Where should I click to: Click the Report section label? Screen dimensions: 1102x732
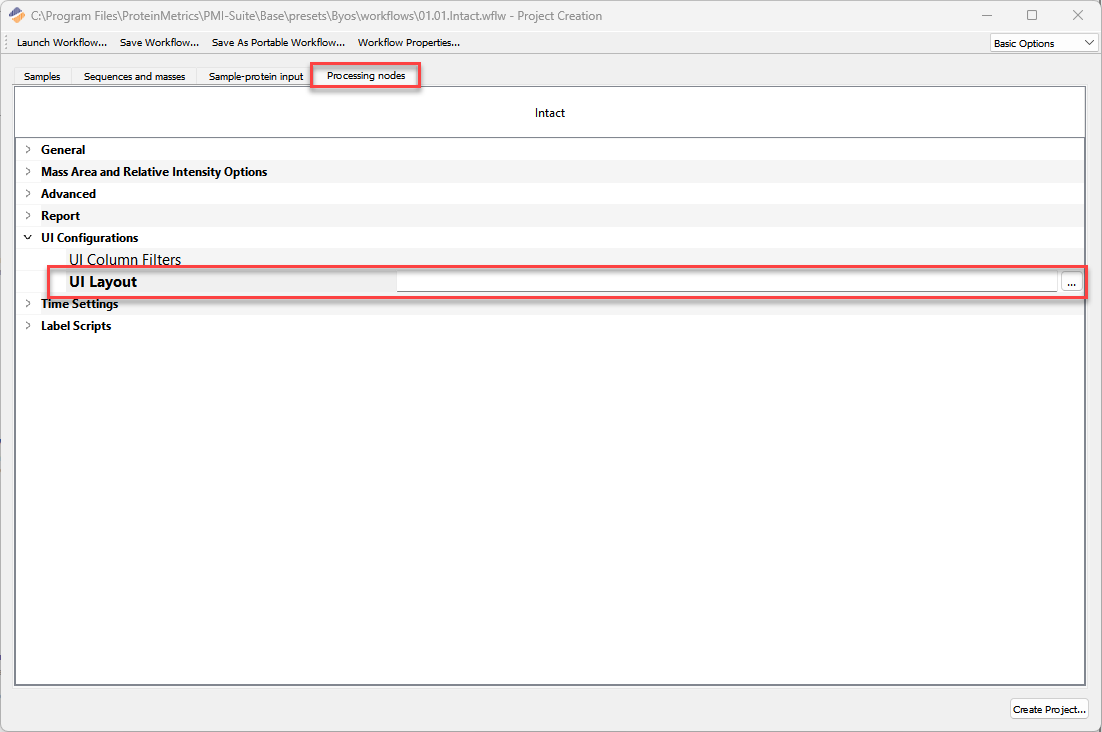[x=60, y=216]
